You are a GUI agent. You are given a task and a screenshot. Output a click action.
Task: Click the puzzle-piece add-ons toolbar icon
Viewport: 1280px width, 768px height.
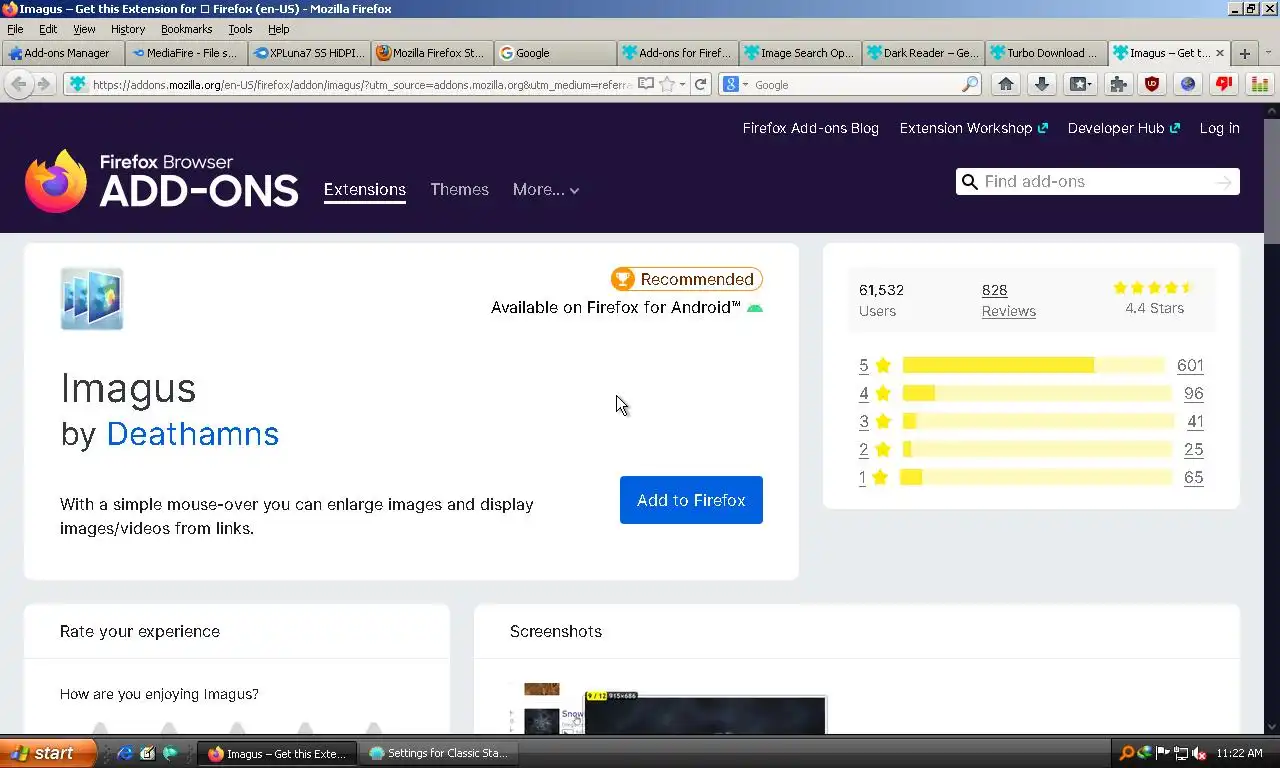tap(1118, 85)
